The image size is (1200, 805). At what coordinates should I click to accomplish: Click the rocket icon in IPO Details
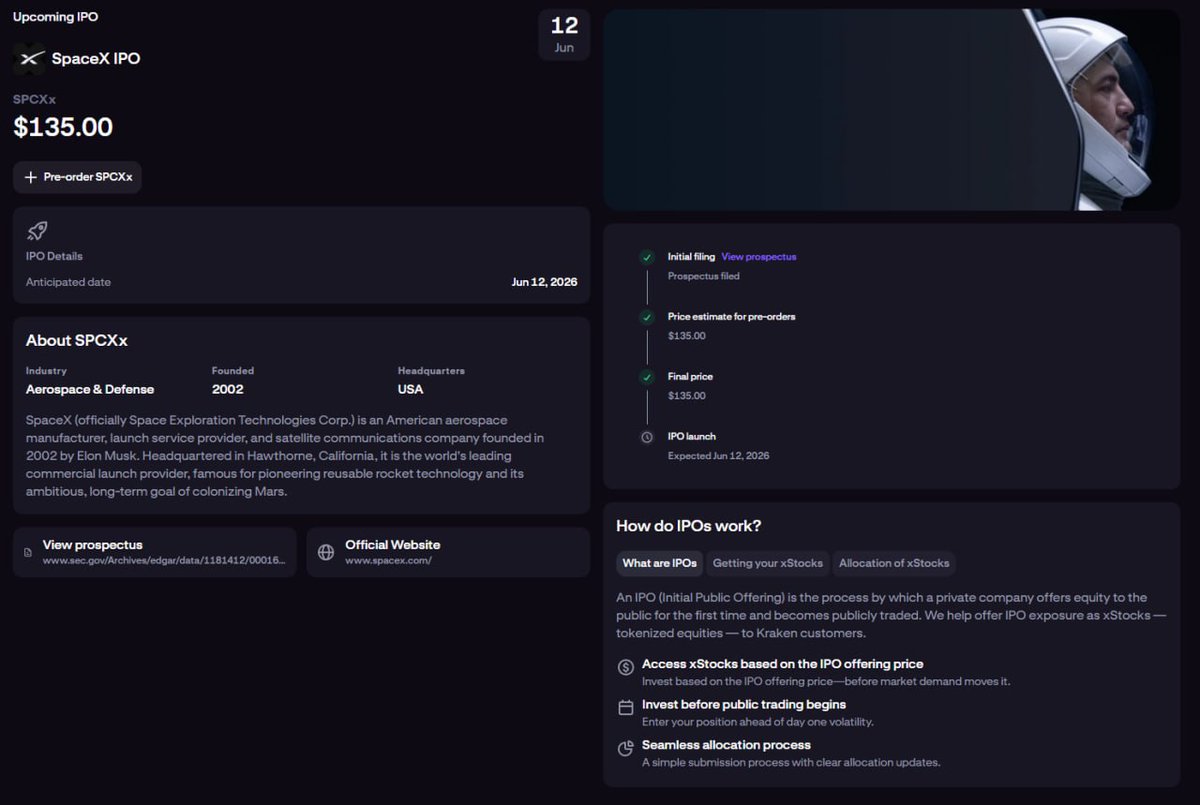(37, 230)
